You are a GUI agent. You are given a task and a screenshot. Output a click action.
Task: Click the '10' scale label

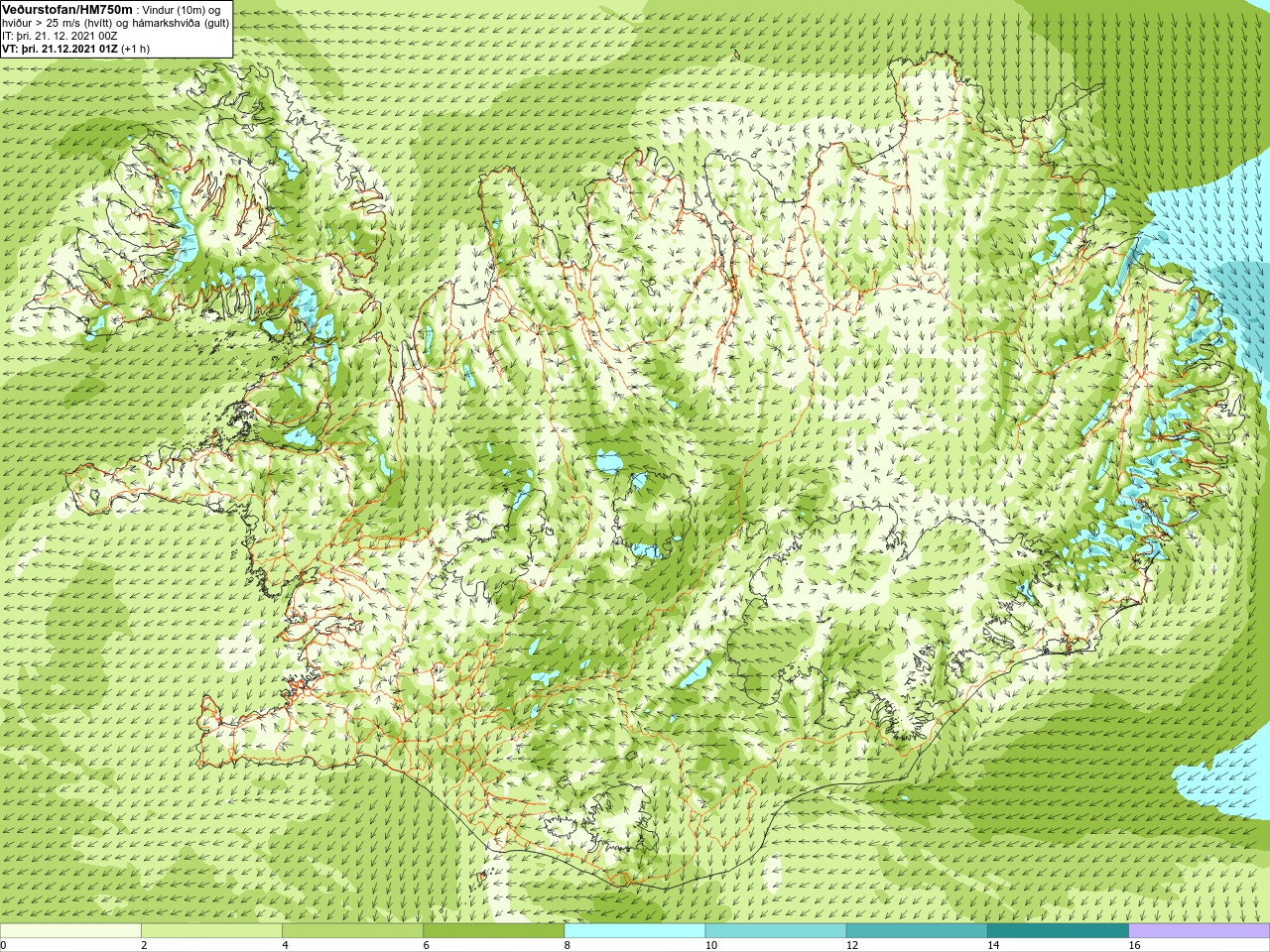point(710,945)
